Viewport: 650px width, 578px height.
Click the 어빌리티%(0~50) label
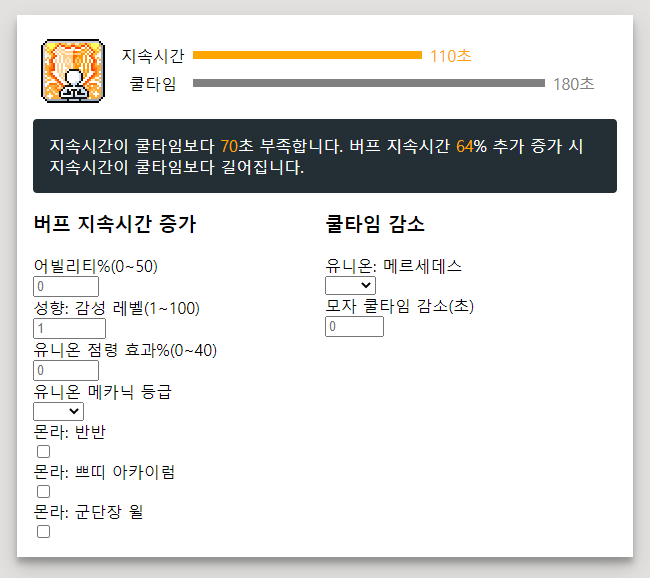click(x=96, y=266)
